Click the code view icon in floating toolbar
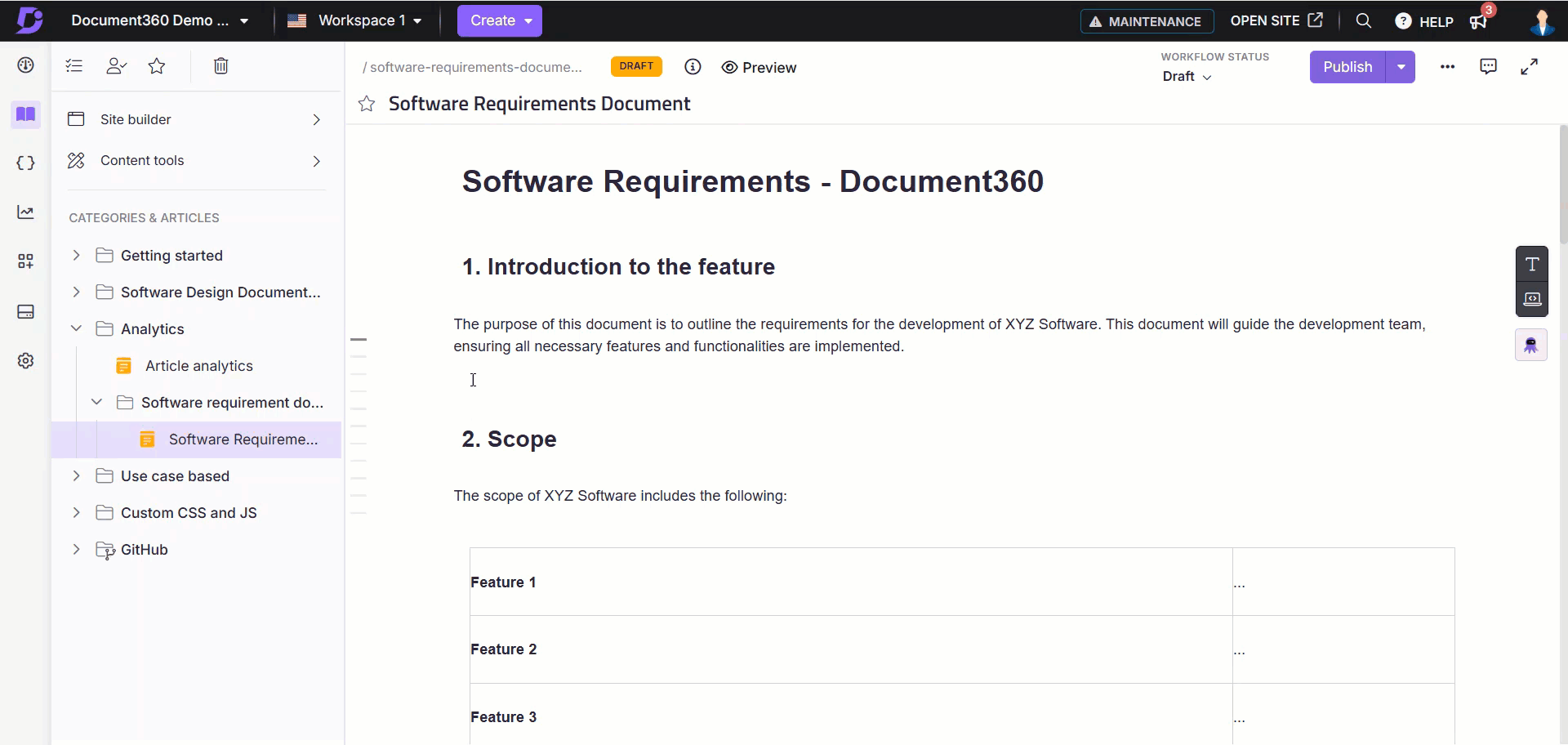This screenshot has height=745, width=1568. [x=1532, y=299]
